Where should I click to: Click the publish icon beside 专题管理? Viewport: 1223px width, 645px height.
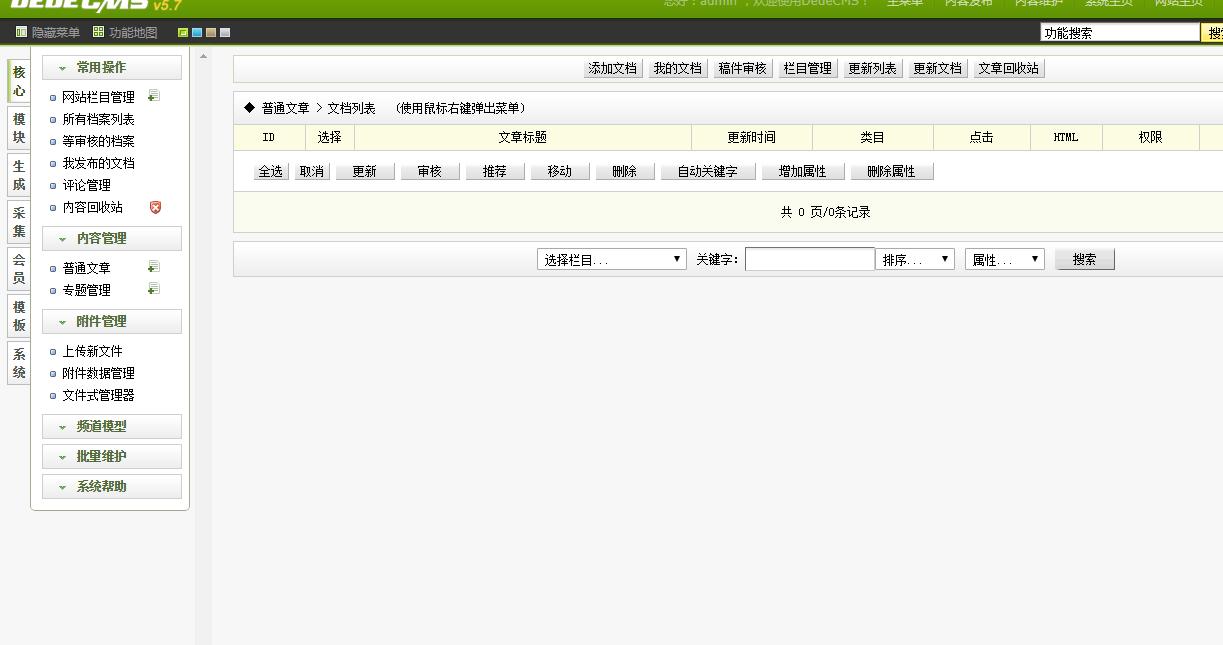click(152, 290)
